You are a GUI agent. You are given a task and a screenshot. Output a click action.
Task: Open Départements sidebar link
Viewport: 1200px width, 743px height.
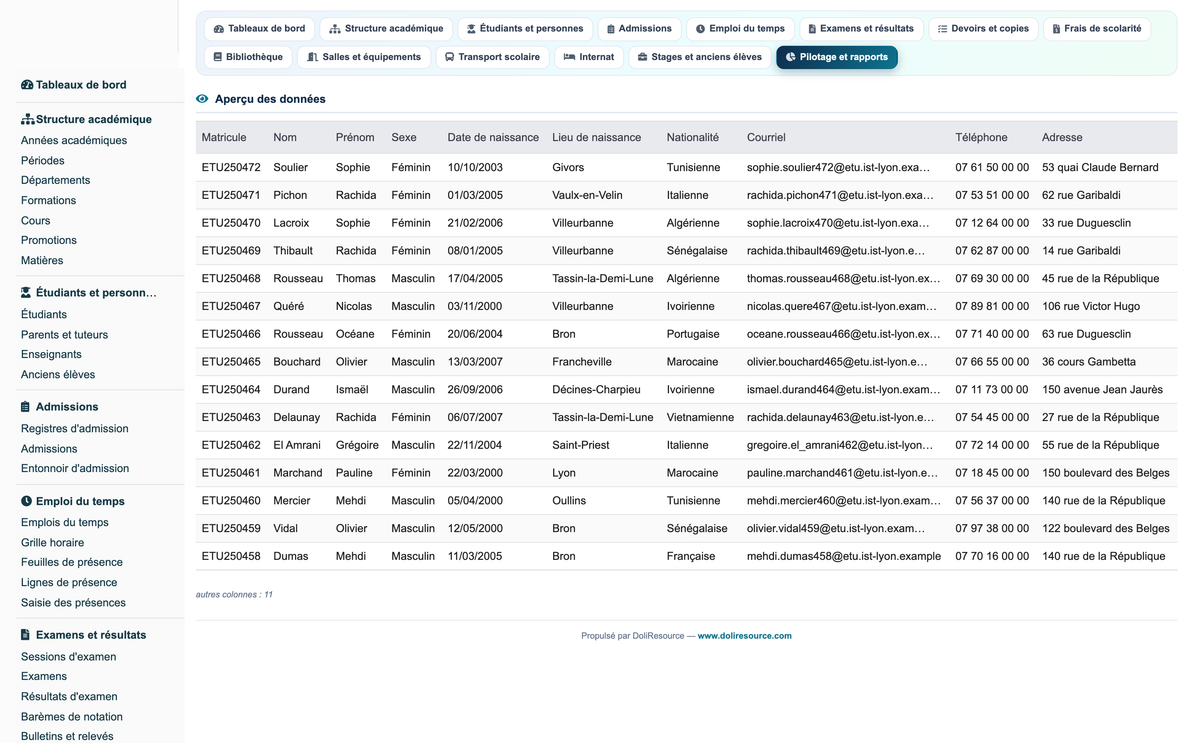(x=56, y=181)
